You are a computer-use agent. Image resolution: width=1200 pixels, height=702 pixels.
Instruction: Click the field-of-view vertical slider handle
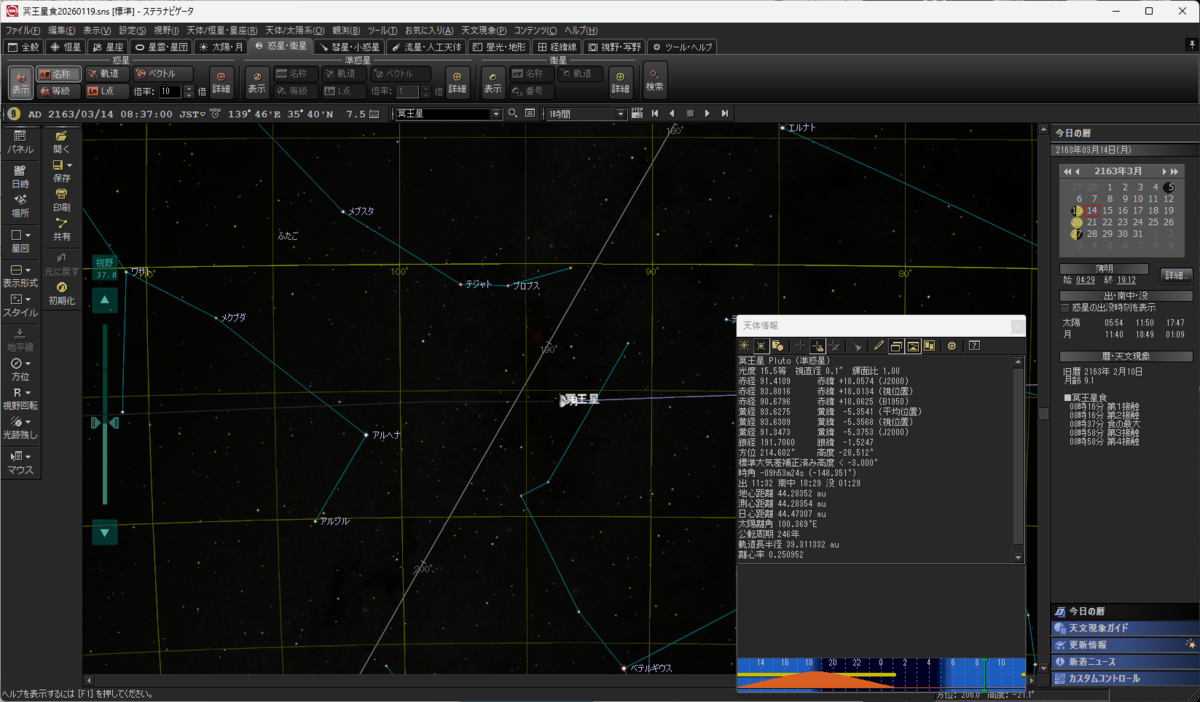tap(105, 424)
